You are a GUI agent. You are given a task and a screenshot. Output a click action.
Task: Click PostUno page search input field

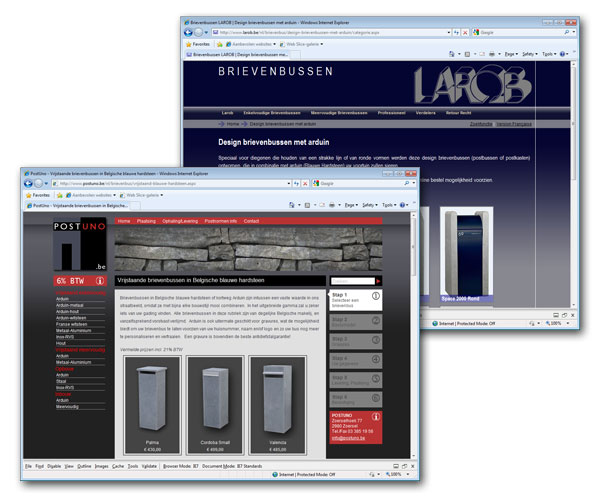(x=352, y=281)
